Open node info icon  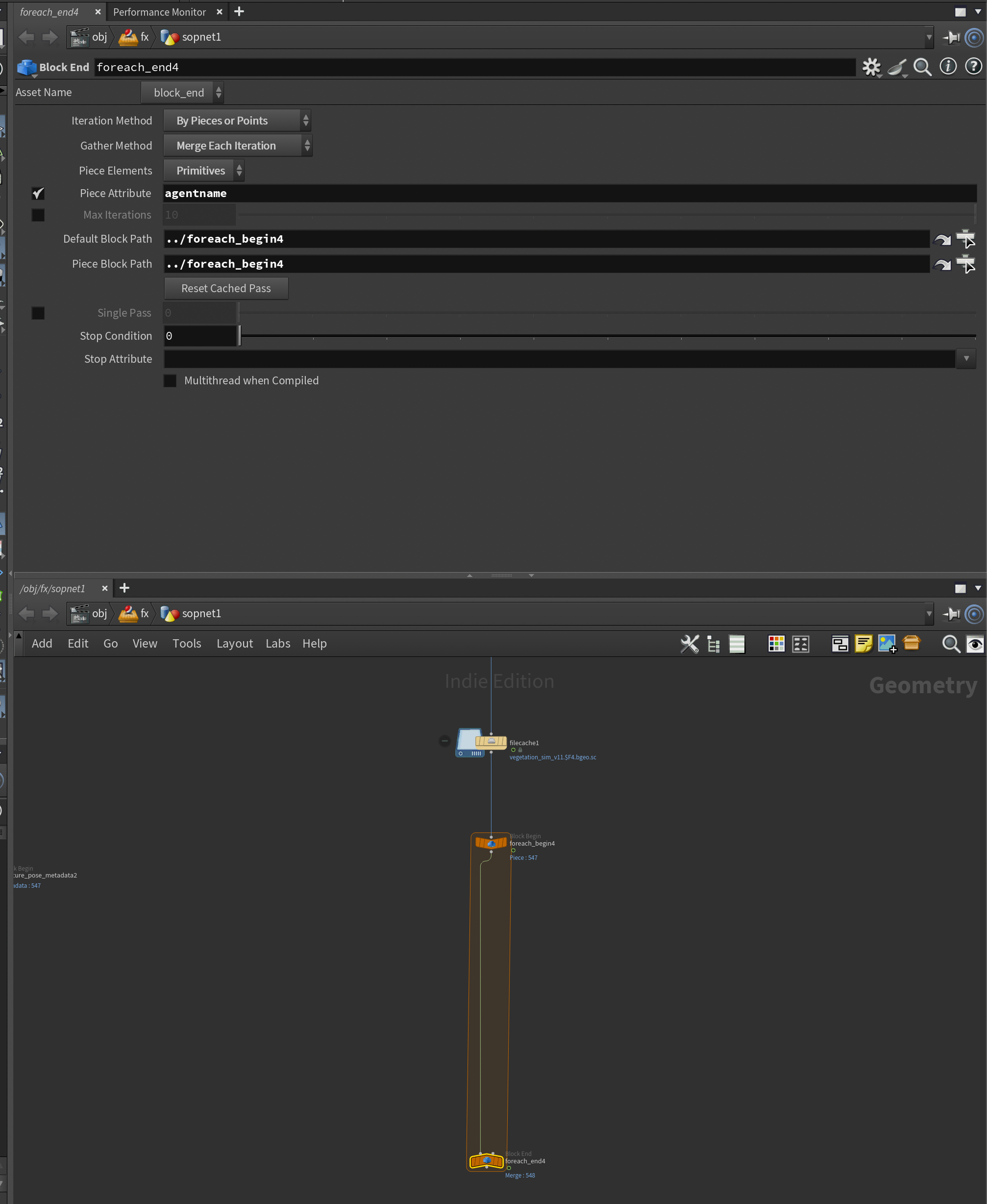[x=947, y=67]
